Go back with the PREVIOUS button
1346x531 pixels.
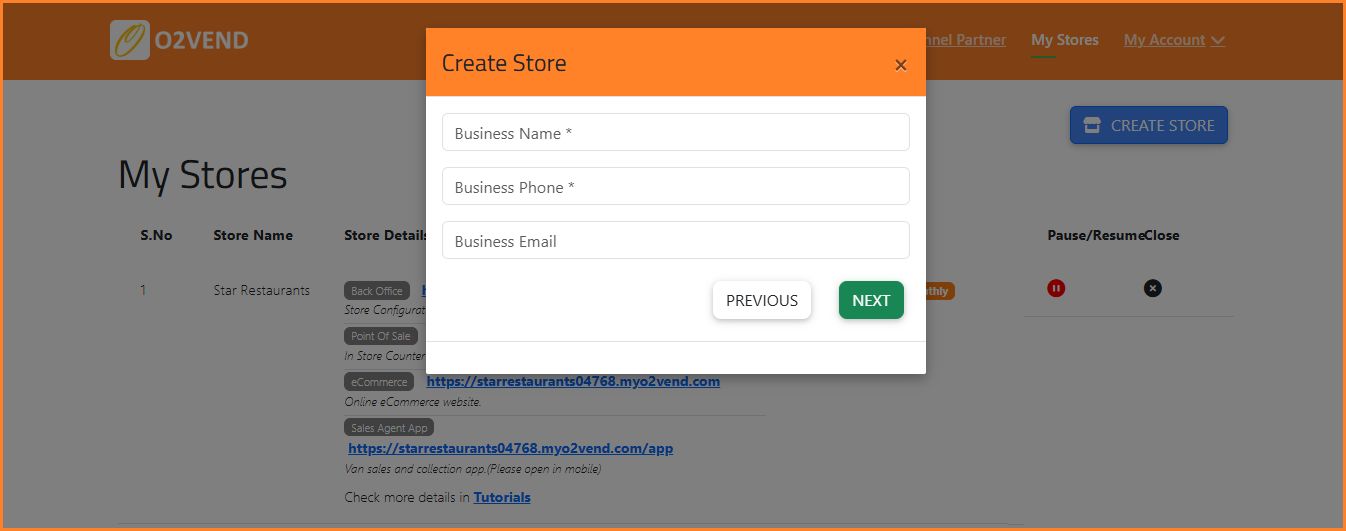pos(762,300)
